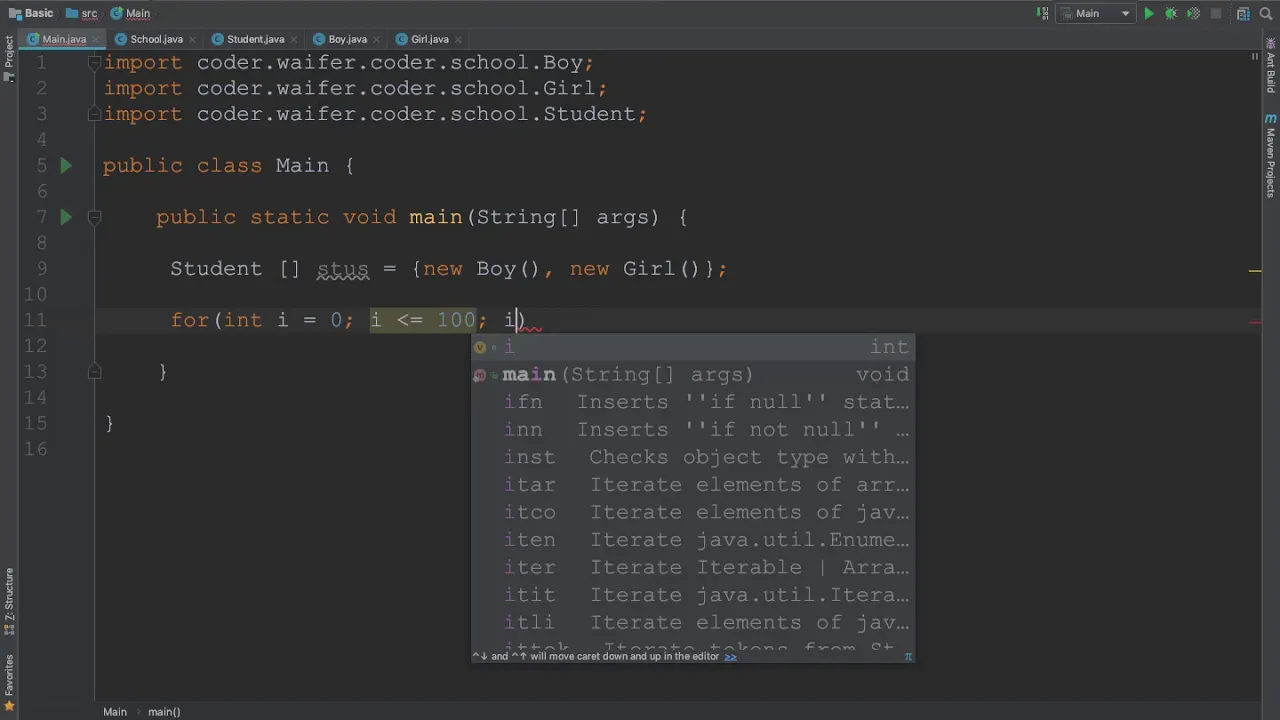Click the Main breadcrumb at editor bottom
Viewport: 1280px width, 720px height.
[x=115, y=712]
